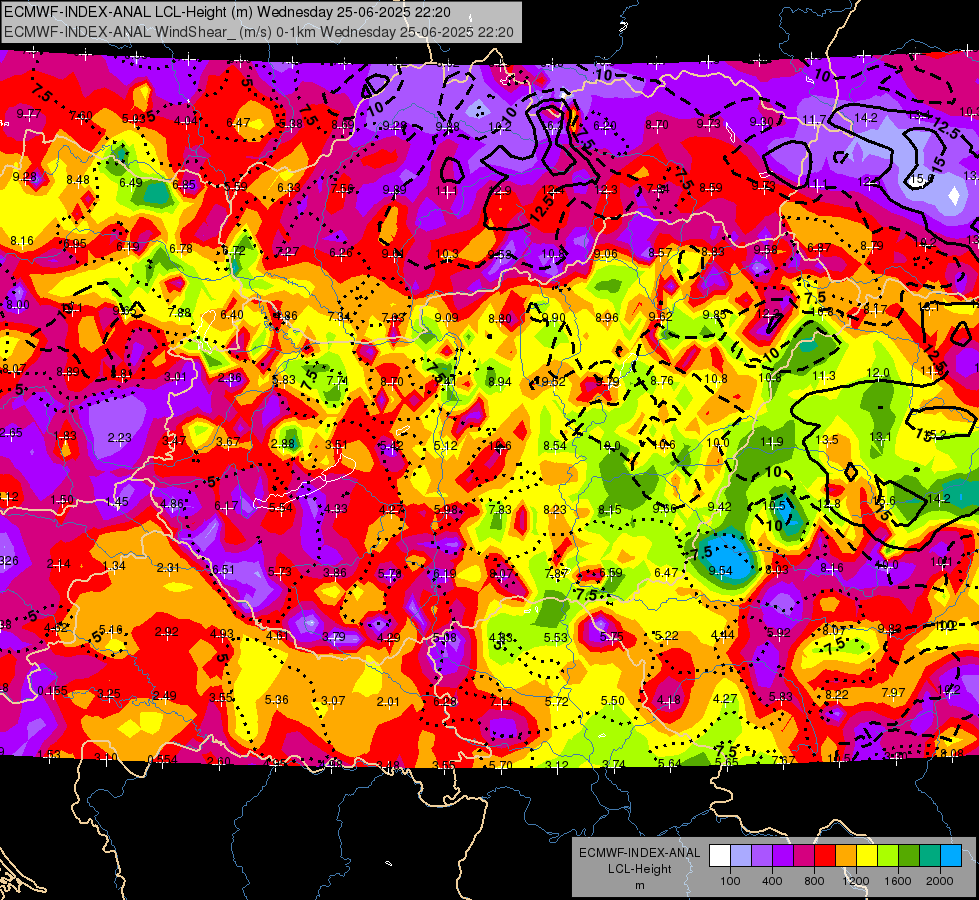Select the grid value 6.49
This screenshot has width=979, height=900.
pyautogui.click(x=130, y=182)
